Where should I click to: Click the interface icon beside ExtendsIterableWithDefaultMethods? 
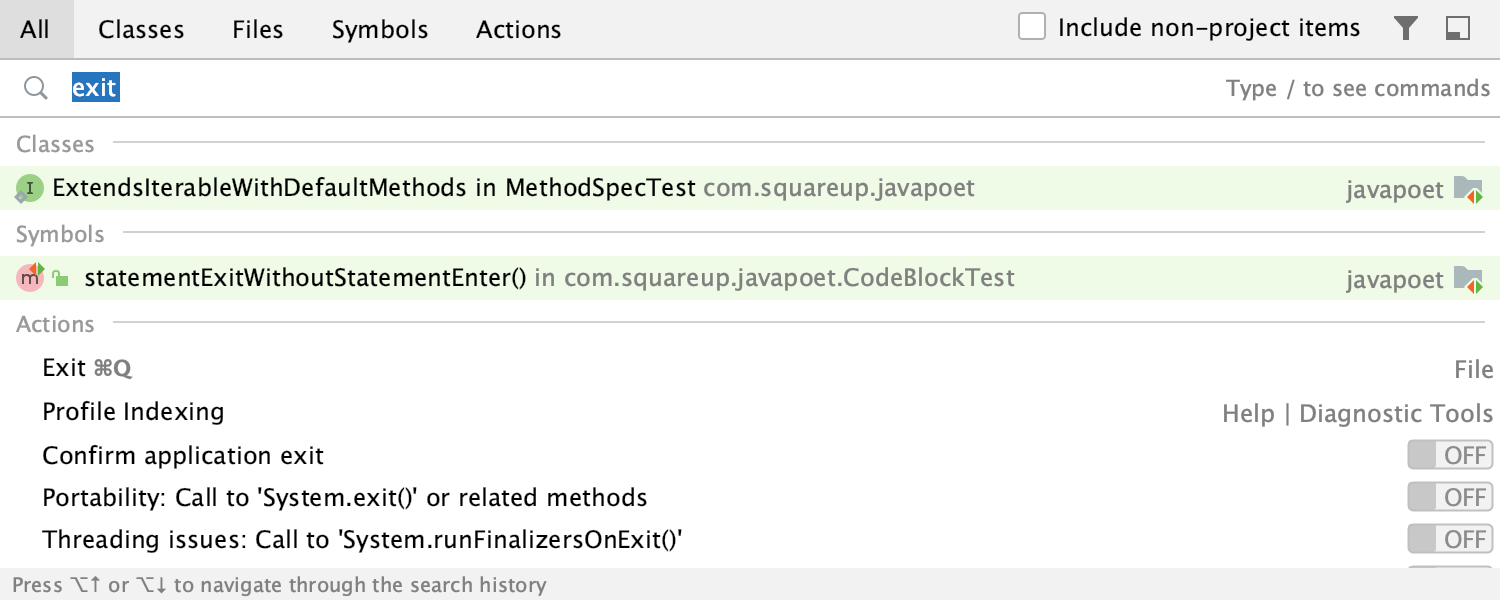[x=30, y=188]
